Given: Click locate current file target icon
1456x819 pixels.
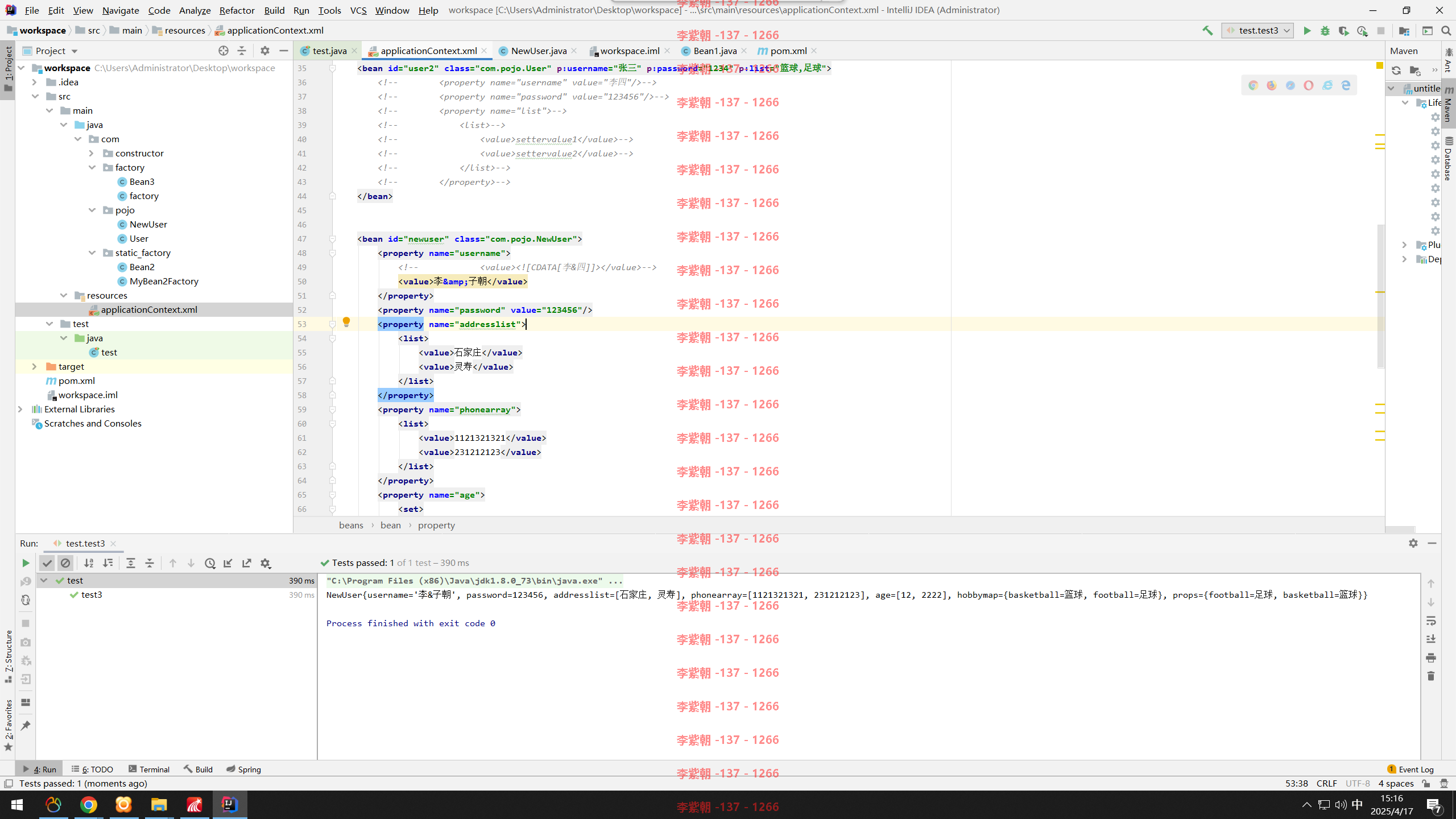Looking at the screenshot, I should tap(224, 51).
